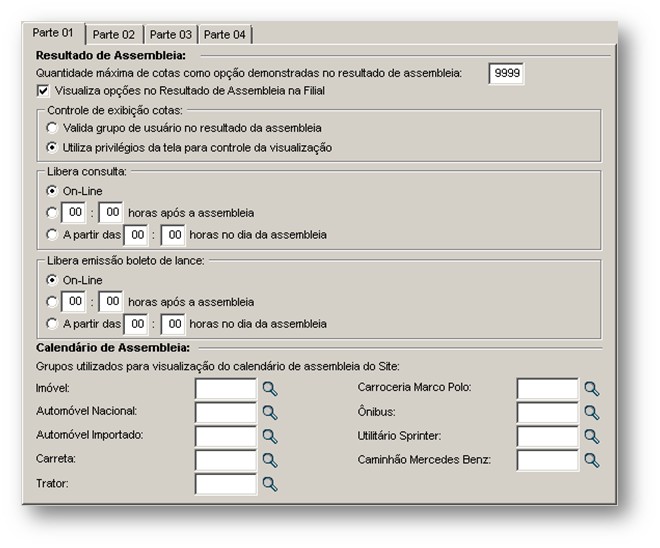
Task: Select Utiliza privilégios da tela radio option
Action: [x=52, y=147]
